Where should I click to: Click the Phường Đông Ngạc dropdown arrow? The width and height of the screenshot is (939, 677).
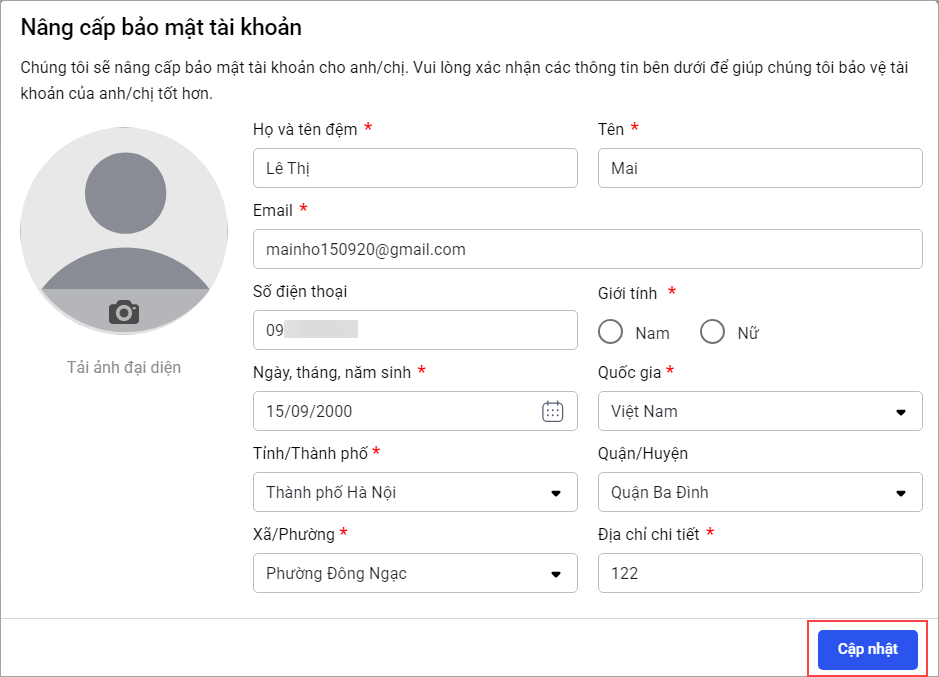pos(556,574)
